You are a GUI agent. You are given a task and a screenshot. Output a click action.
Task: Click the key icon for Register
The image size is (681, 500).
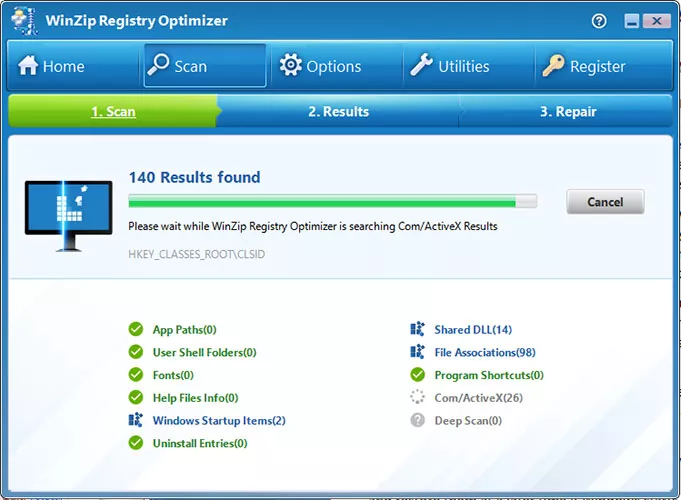pyautogui.click(x=553, y=65)
